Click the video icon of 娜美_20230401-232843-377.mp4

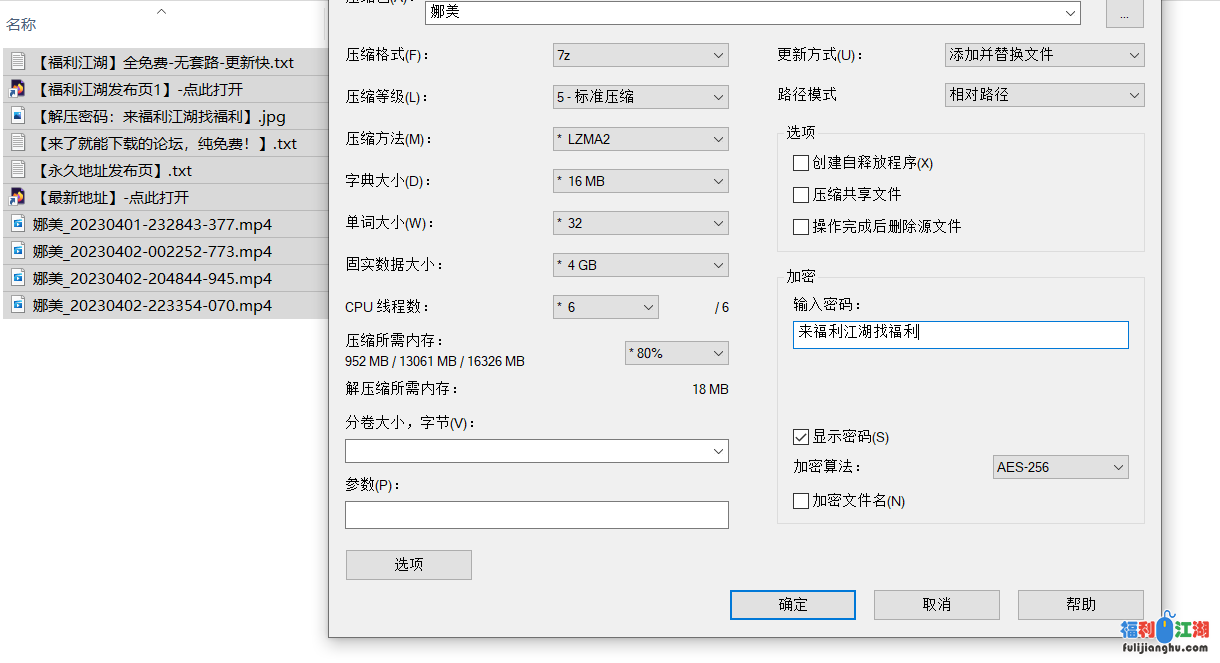tap(17, 224)
